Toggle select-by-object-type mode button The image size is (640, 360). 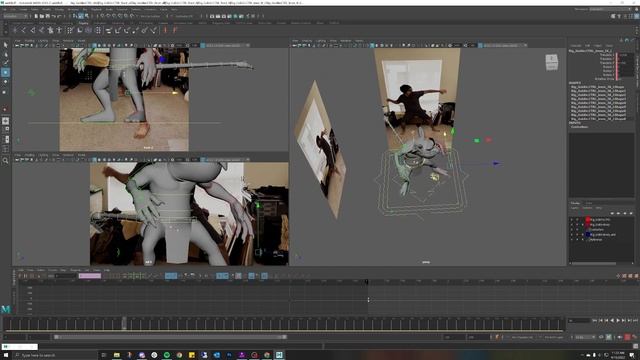81,16
